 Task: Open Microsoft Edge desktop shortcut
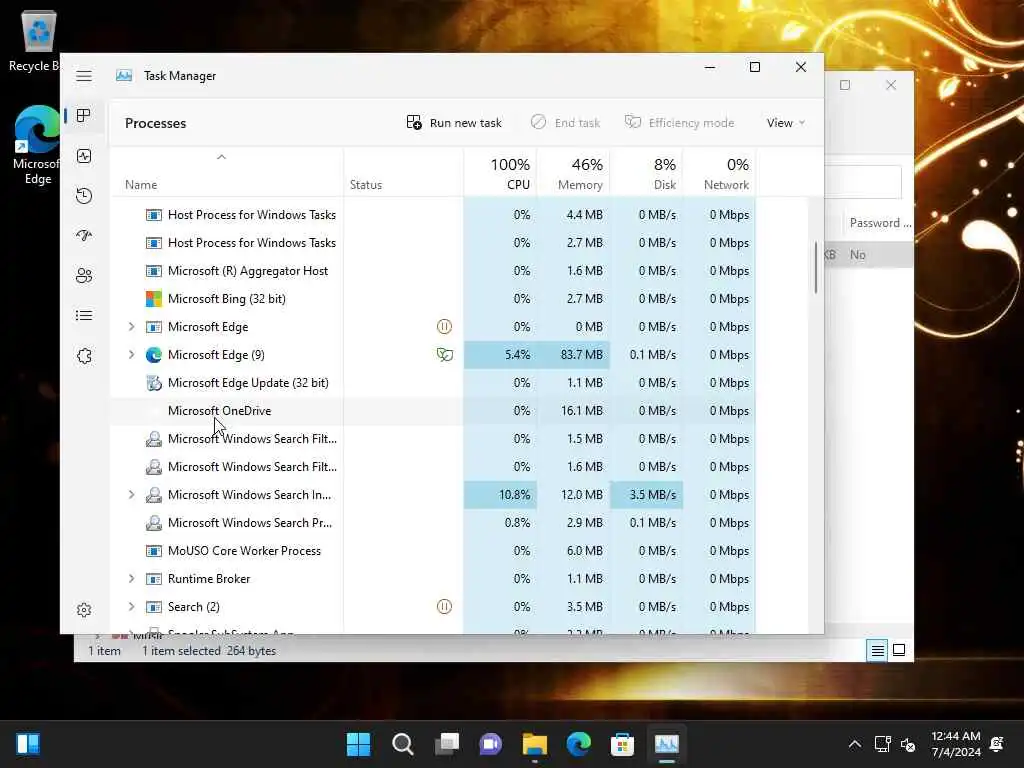37,145
